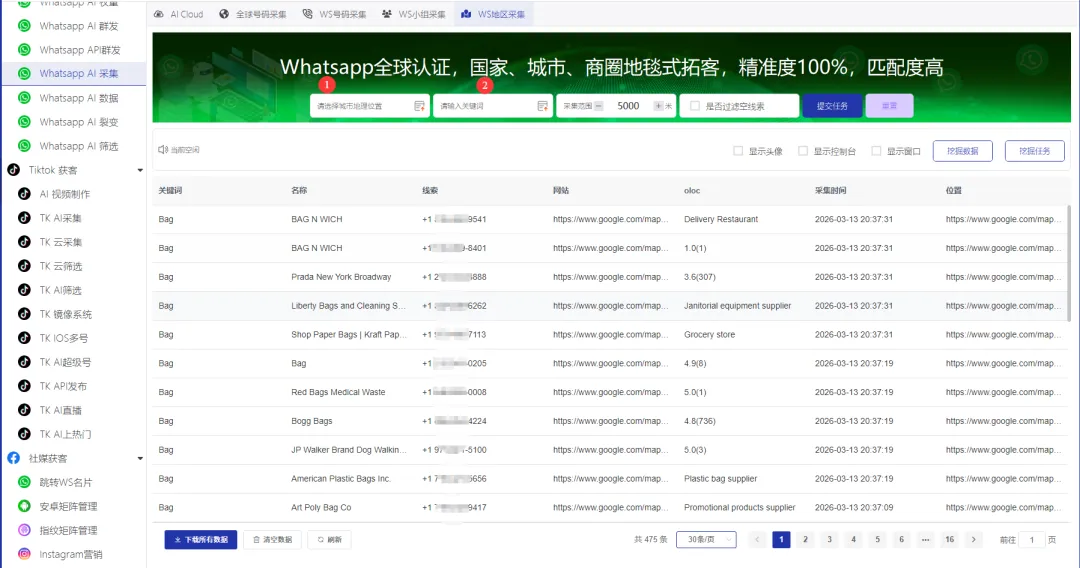Click Instagram icon beside Instagram营销
The height and width of the screenshot is (568, 1080).
tap(24, 554)
